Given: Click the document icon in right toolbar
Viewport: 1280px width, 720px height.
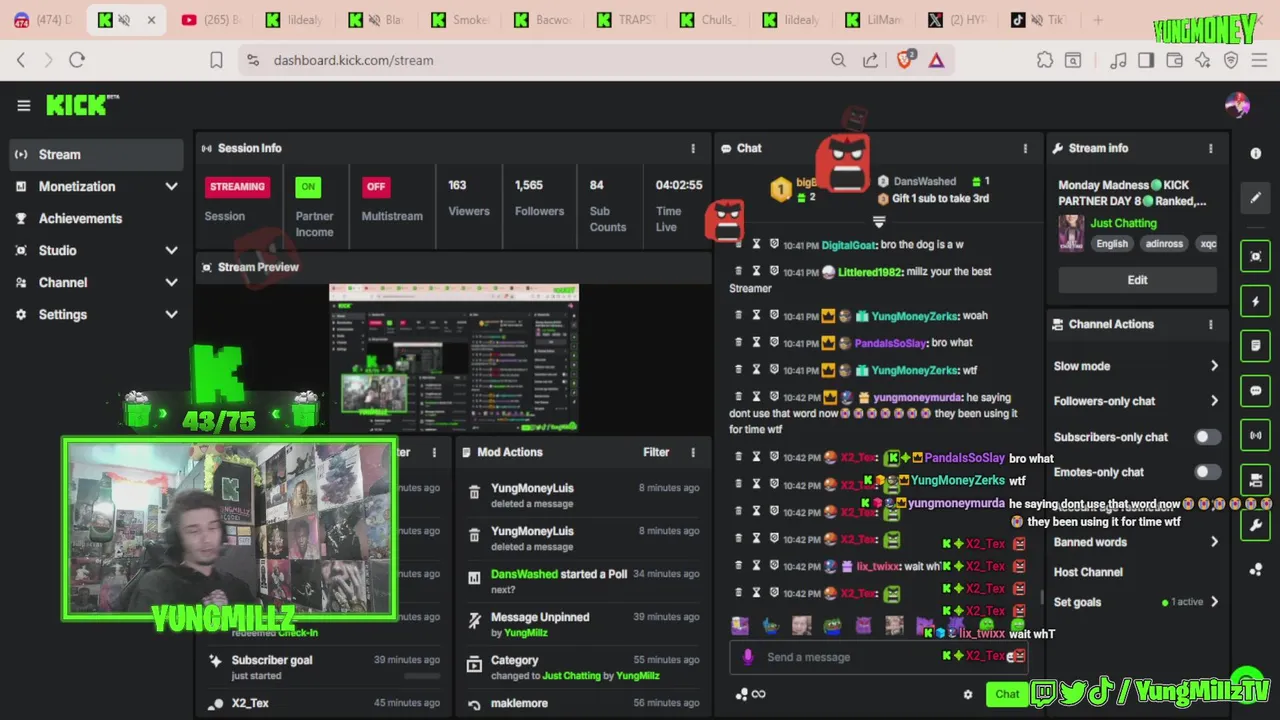Looking at the screenshot, I should click(1256, 346).
